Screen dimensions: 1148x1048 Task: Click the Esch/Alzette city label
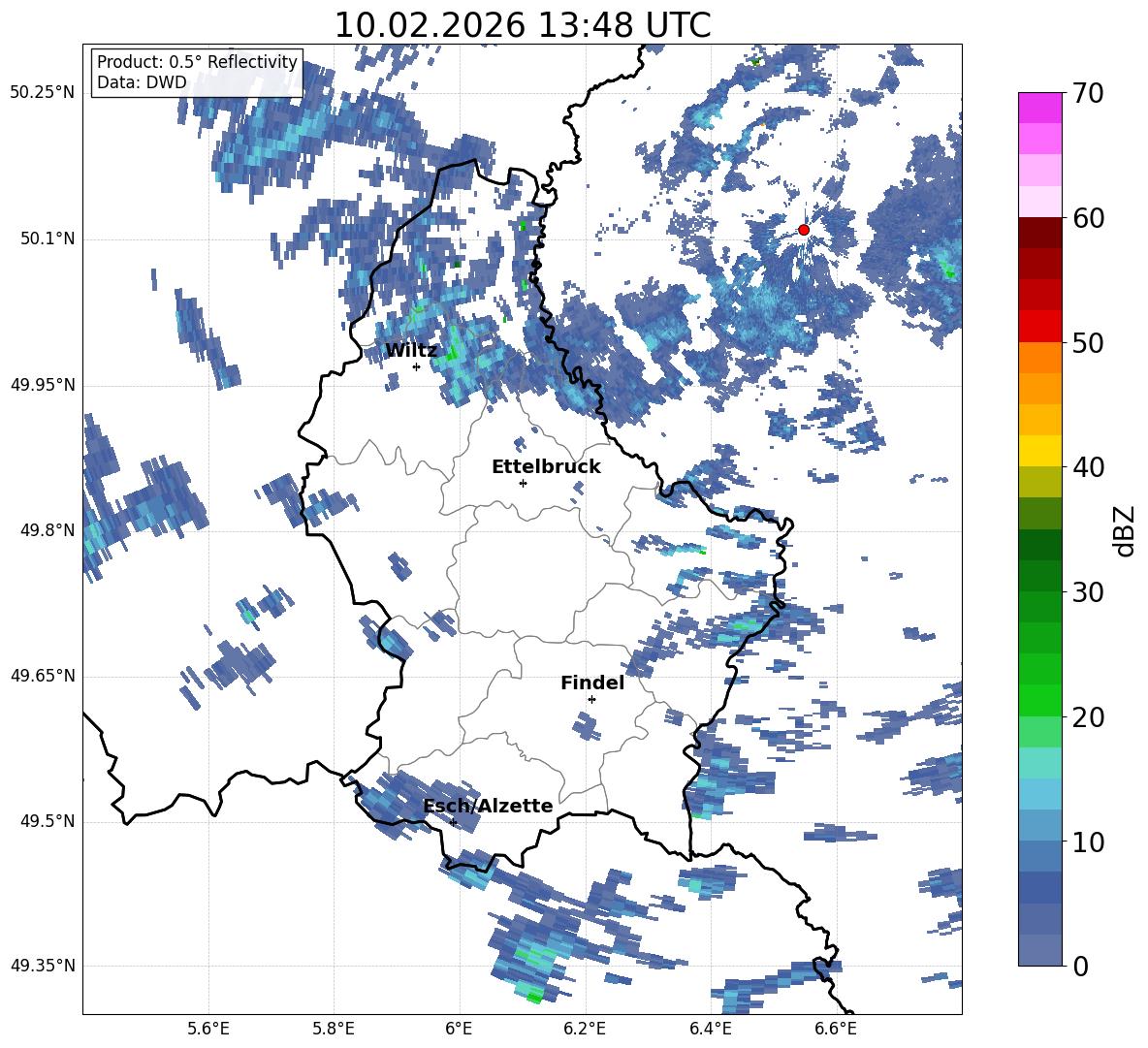489,806
